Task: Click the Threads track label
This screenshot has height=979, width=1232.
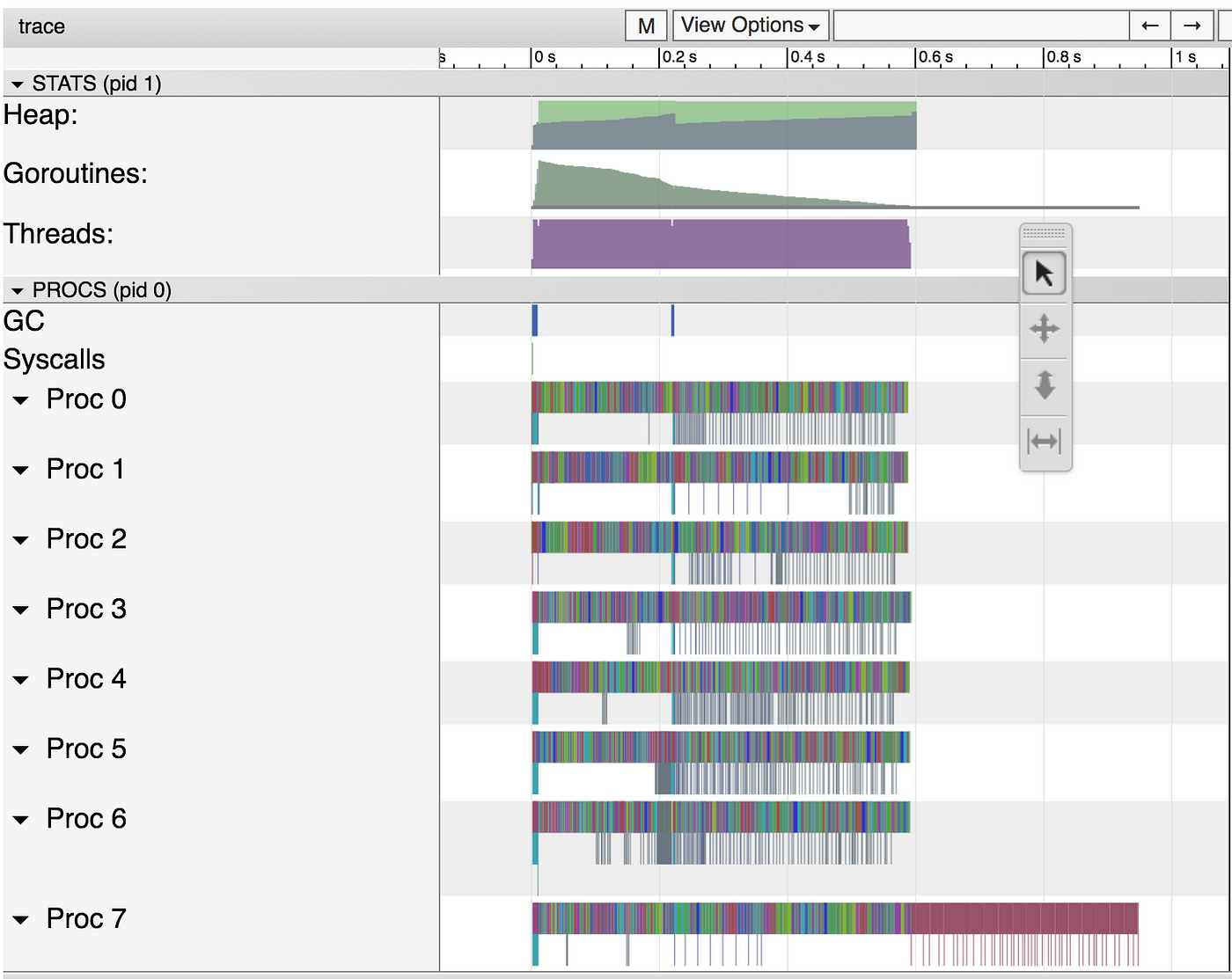Action: [x=58, y=234]
